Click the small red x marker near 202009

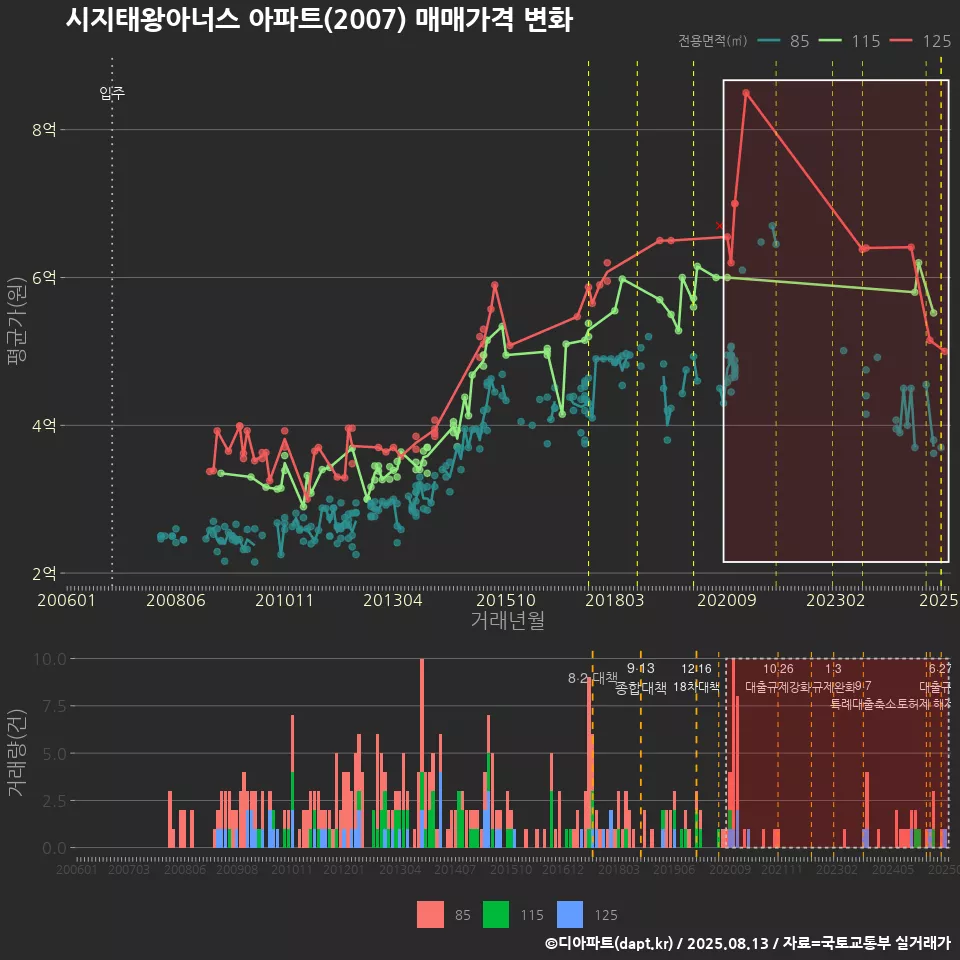click(719, 226)
